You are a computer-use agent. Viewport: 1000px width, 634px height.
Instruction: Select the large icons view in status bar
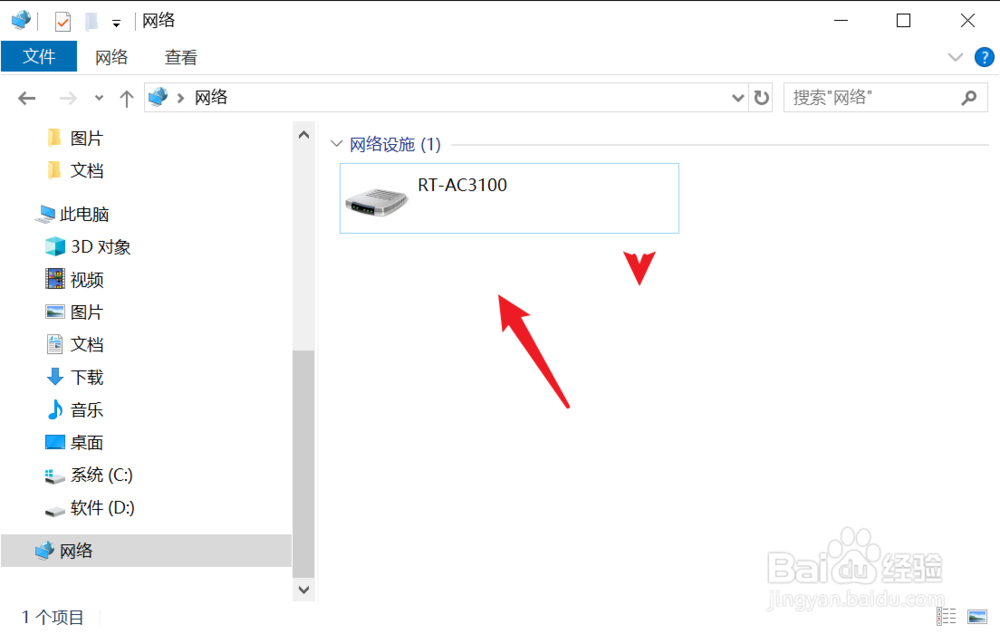point(977,616)
